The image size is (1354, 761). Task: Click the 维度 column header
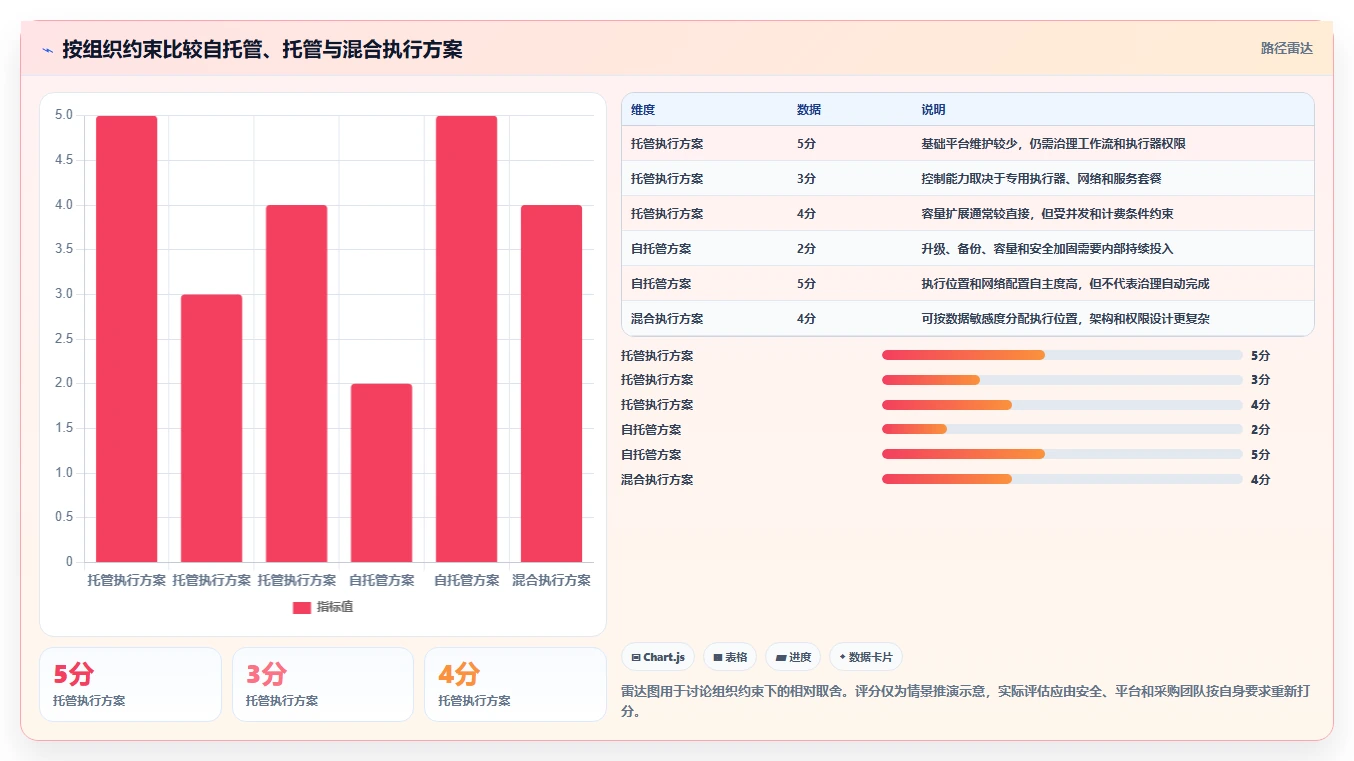(643, 110)
